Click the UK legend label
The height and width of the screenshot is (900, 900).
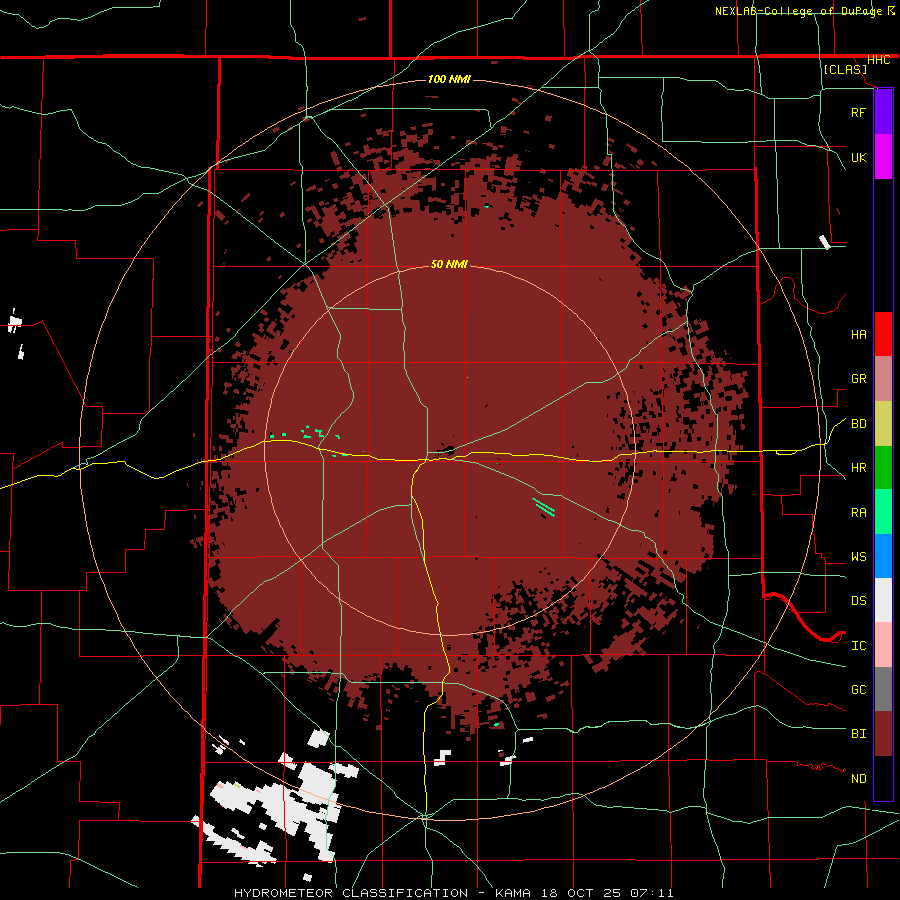(x=858, y=158)
